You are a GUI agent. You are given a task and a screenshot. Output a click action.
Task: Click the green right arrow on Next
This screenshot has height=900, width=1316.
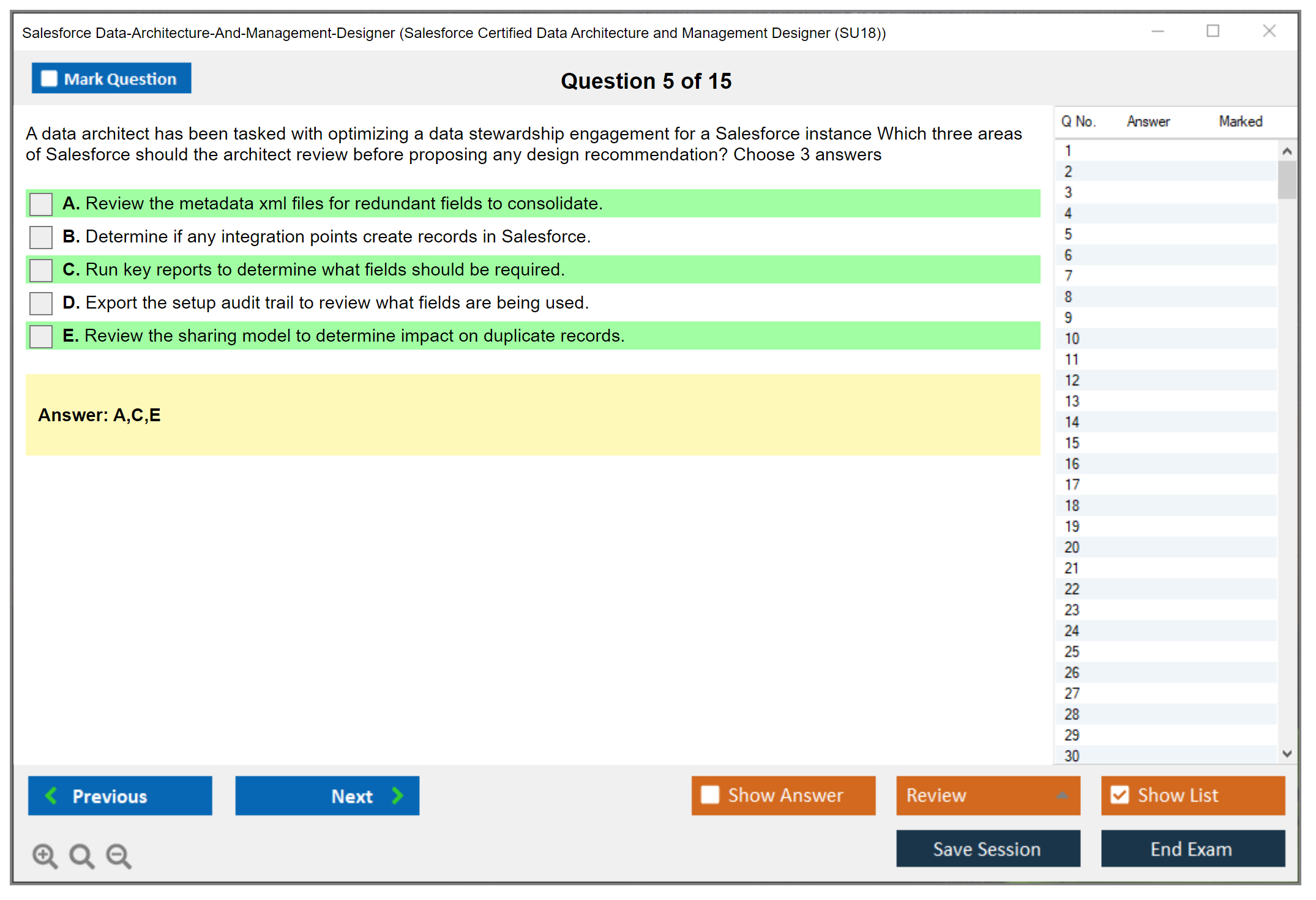[398, 795]
